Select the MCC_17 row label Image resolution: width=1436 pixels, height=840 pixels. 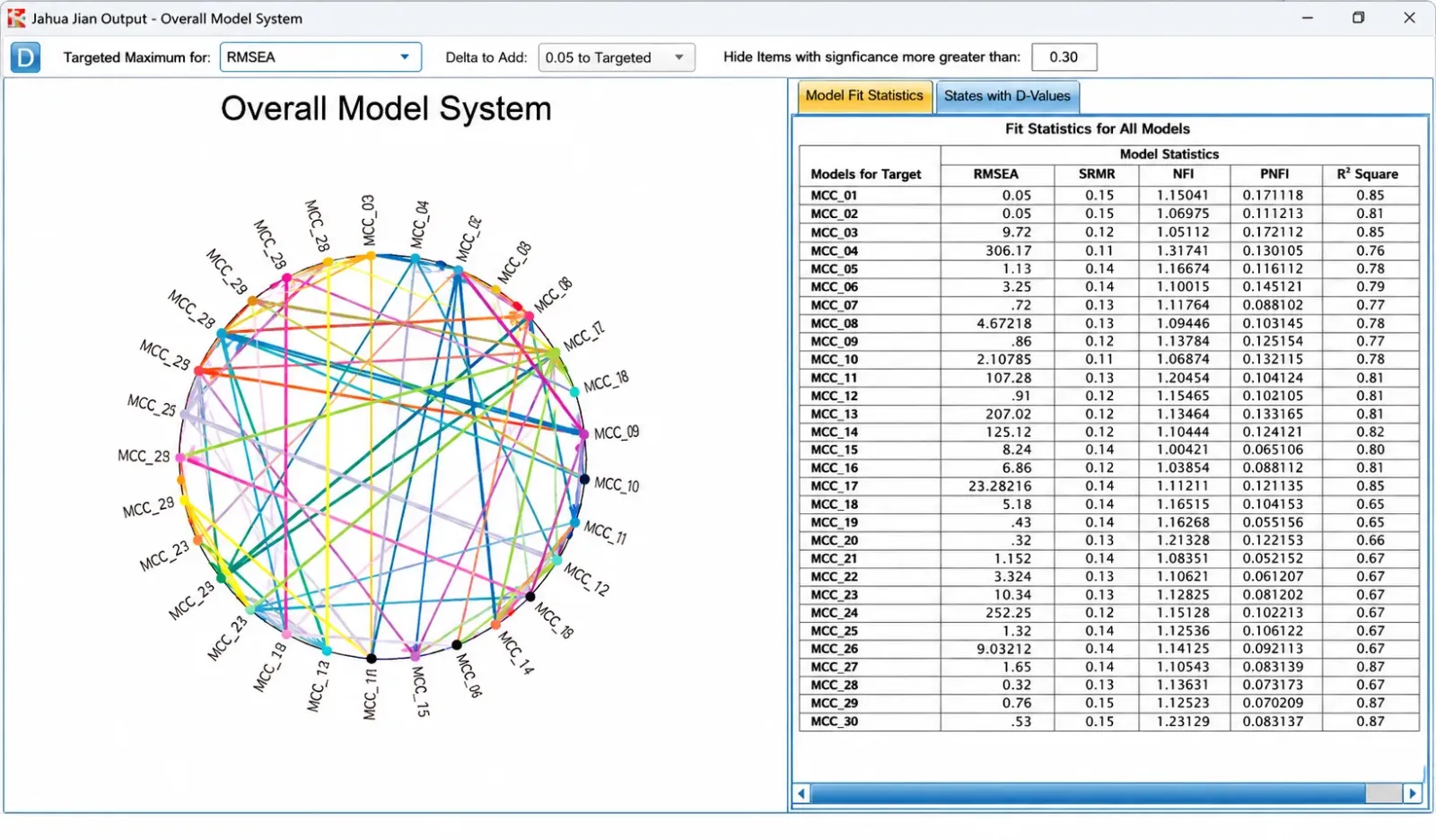coord(835,486)
